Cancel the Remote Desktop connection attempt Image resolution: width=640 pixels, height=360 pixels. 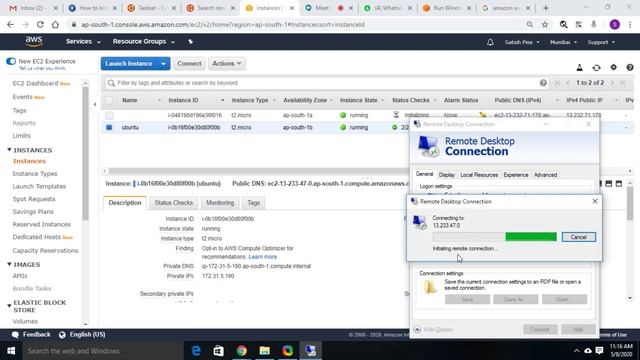(578, 237)
